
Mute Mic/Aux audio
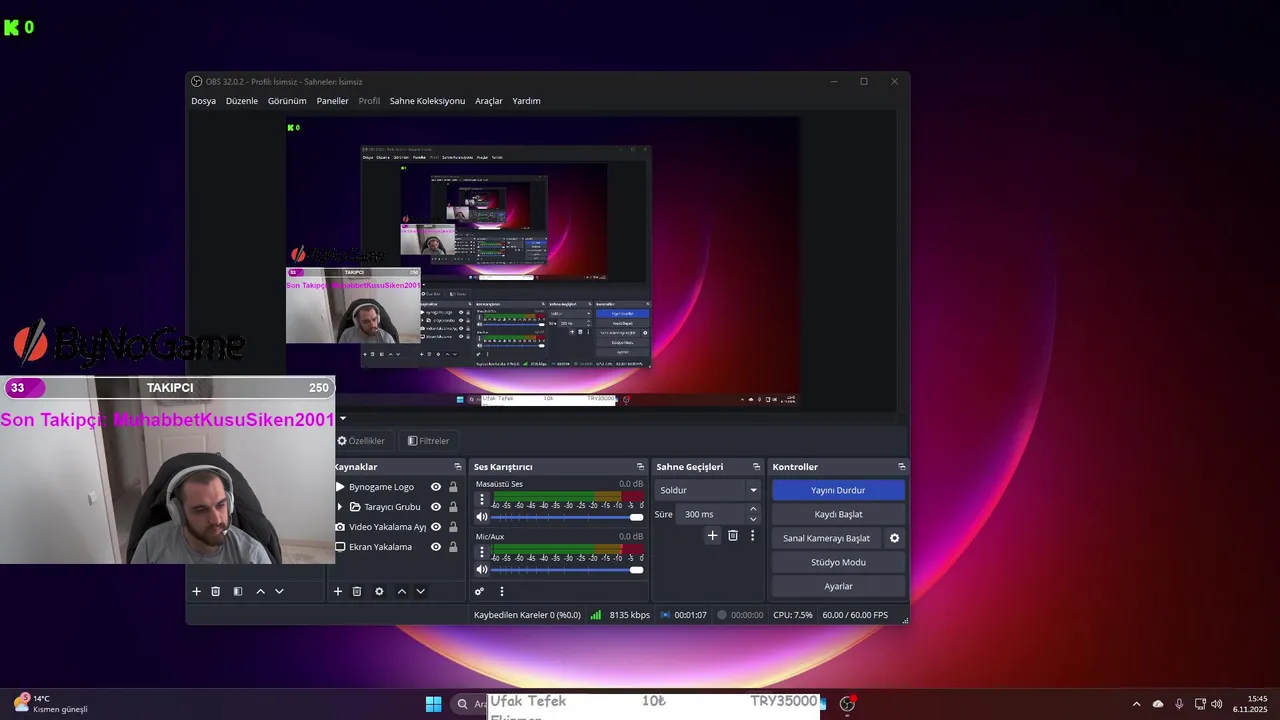coord(482,569)
